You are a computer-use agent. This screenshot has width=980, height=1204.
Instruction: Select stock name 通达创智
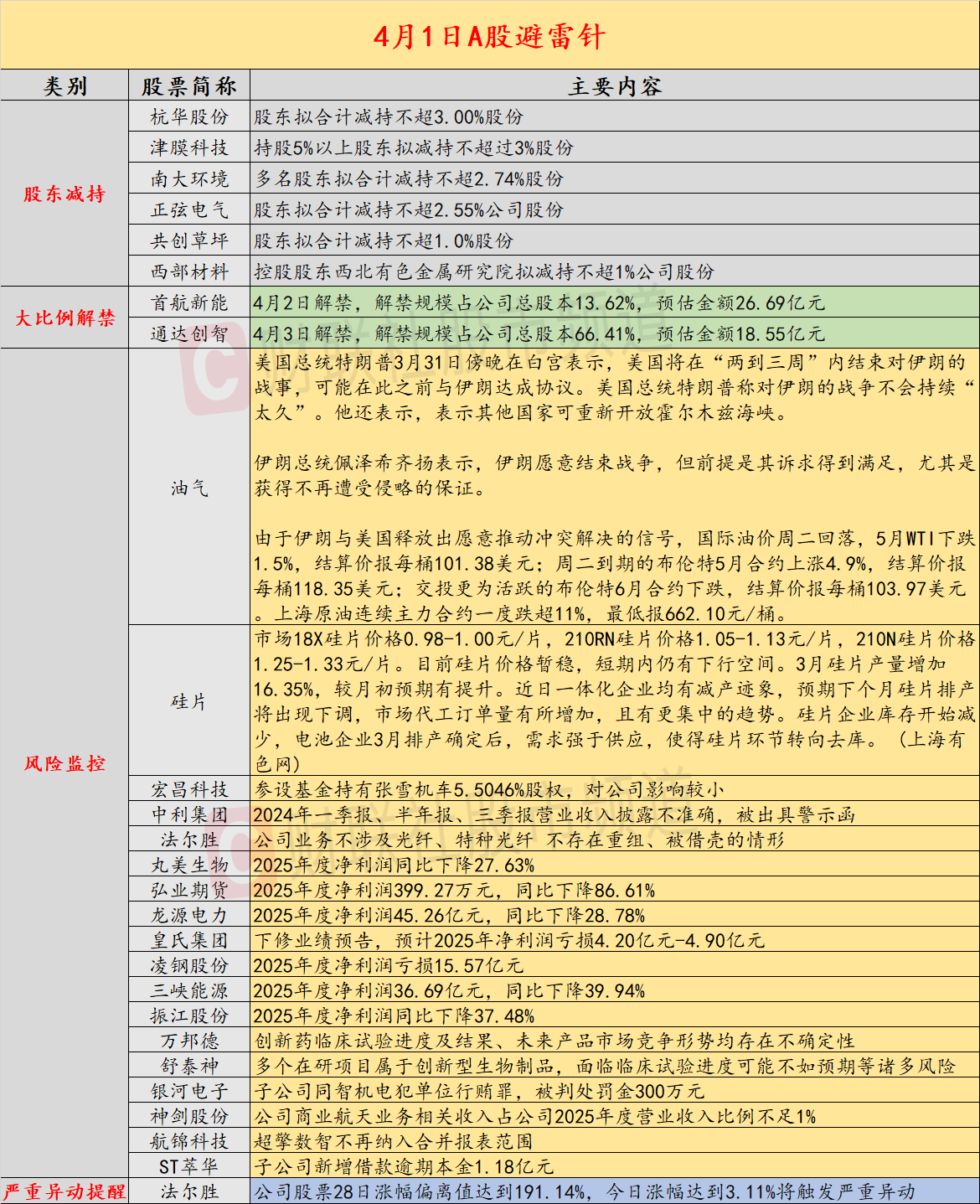click(x=189, y=333)
